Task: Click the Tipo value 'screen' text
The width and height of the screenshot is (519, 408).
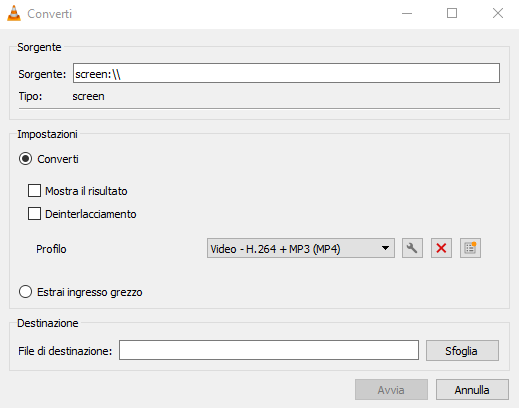Action: coord(88,96)
